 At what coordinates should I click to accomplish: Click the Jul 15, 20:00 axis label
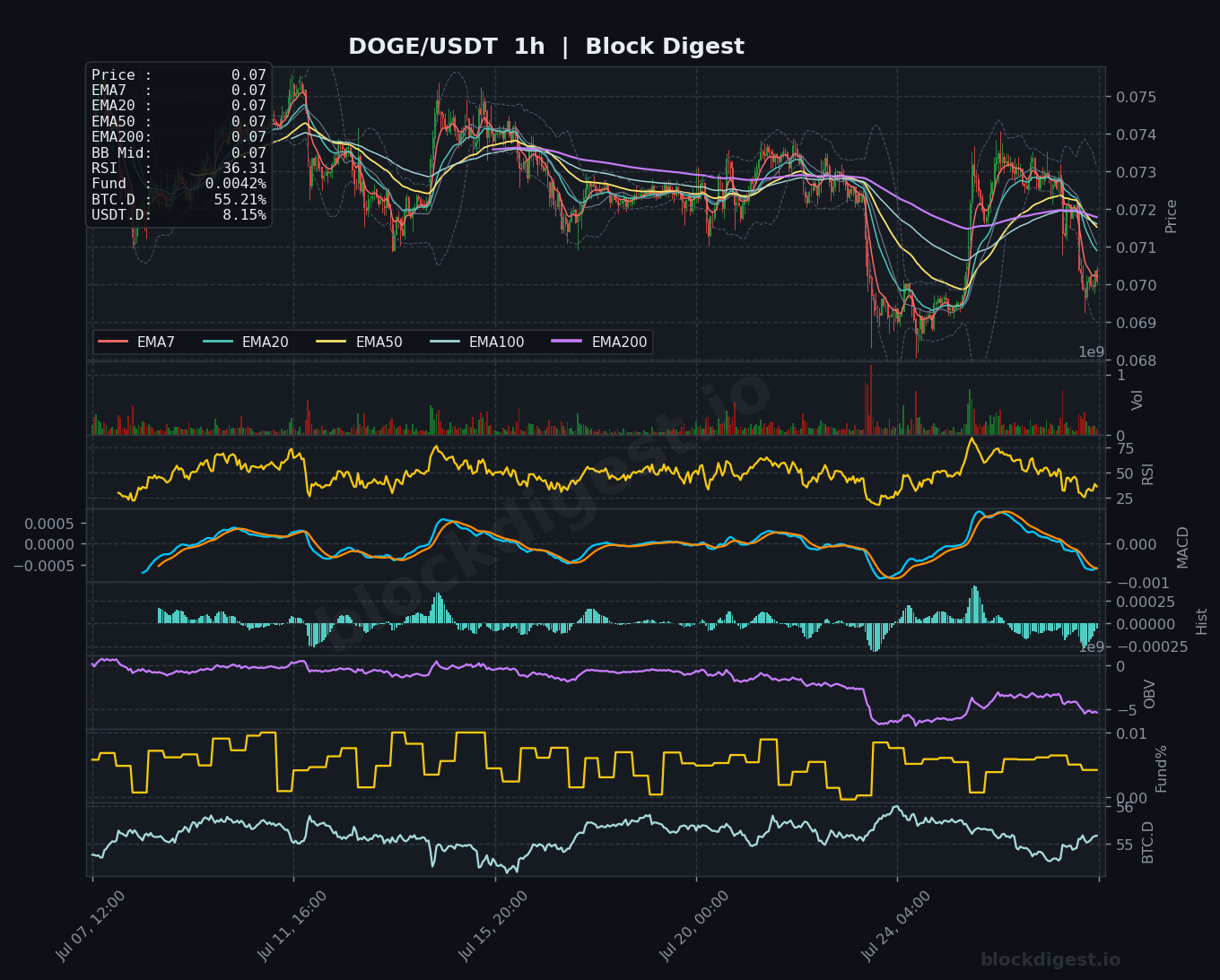tap(493, 926)
